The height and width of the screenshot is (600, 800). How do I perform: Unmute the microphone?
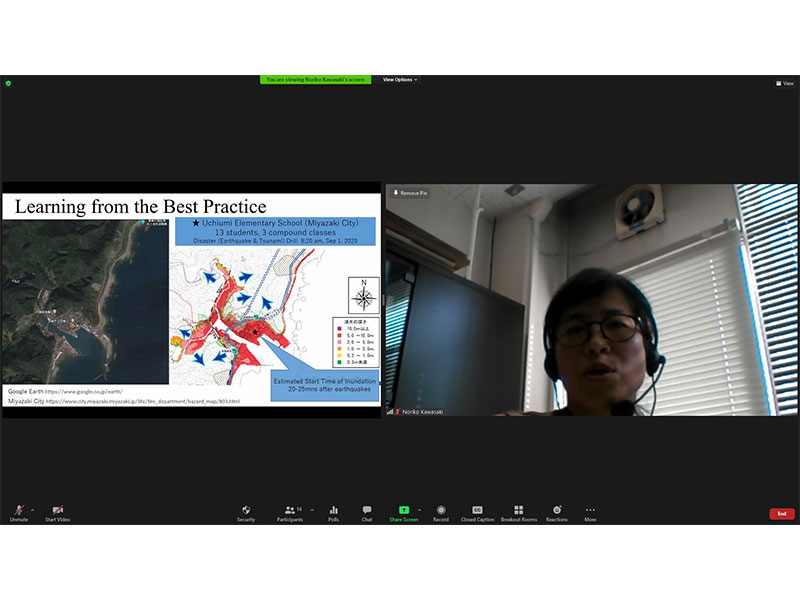click(x=18, y=512)
